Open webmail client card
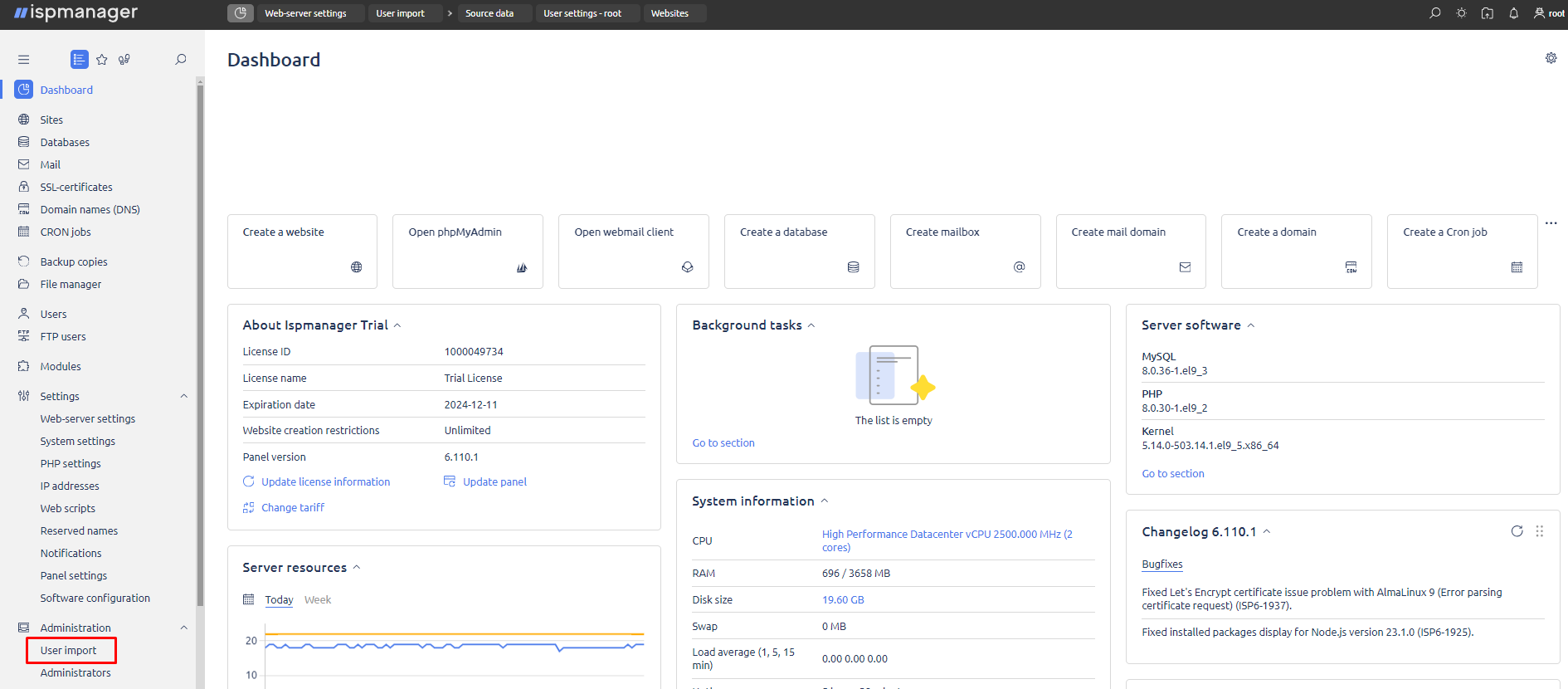The width and height of the screenshot is (1568, 689). (x=634, y=252)
